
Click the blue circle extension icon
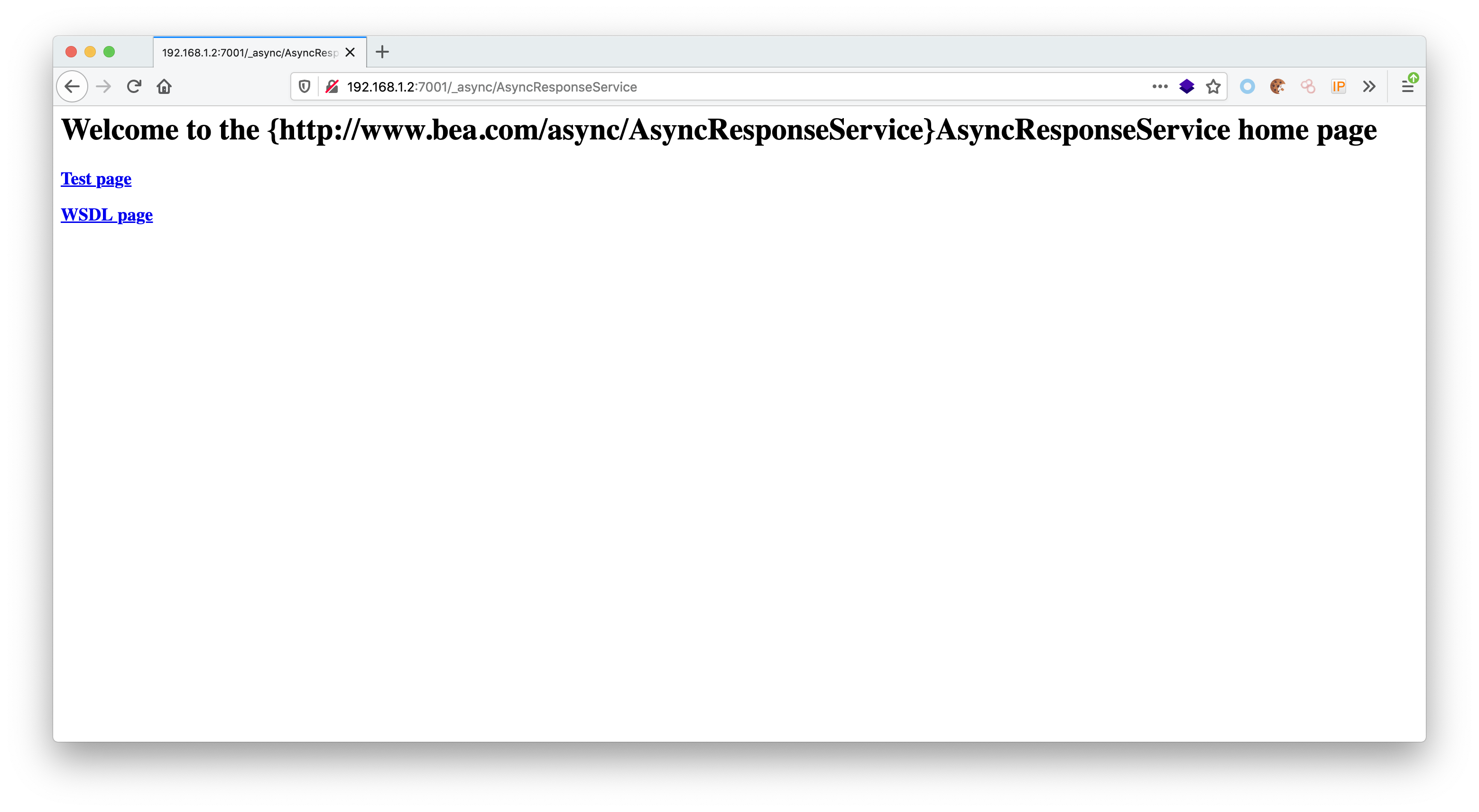(1247, 87)
